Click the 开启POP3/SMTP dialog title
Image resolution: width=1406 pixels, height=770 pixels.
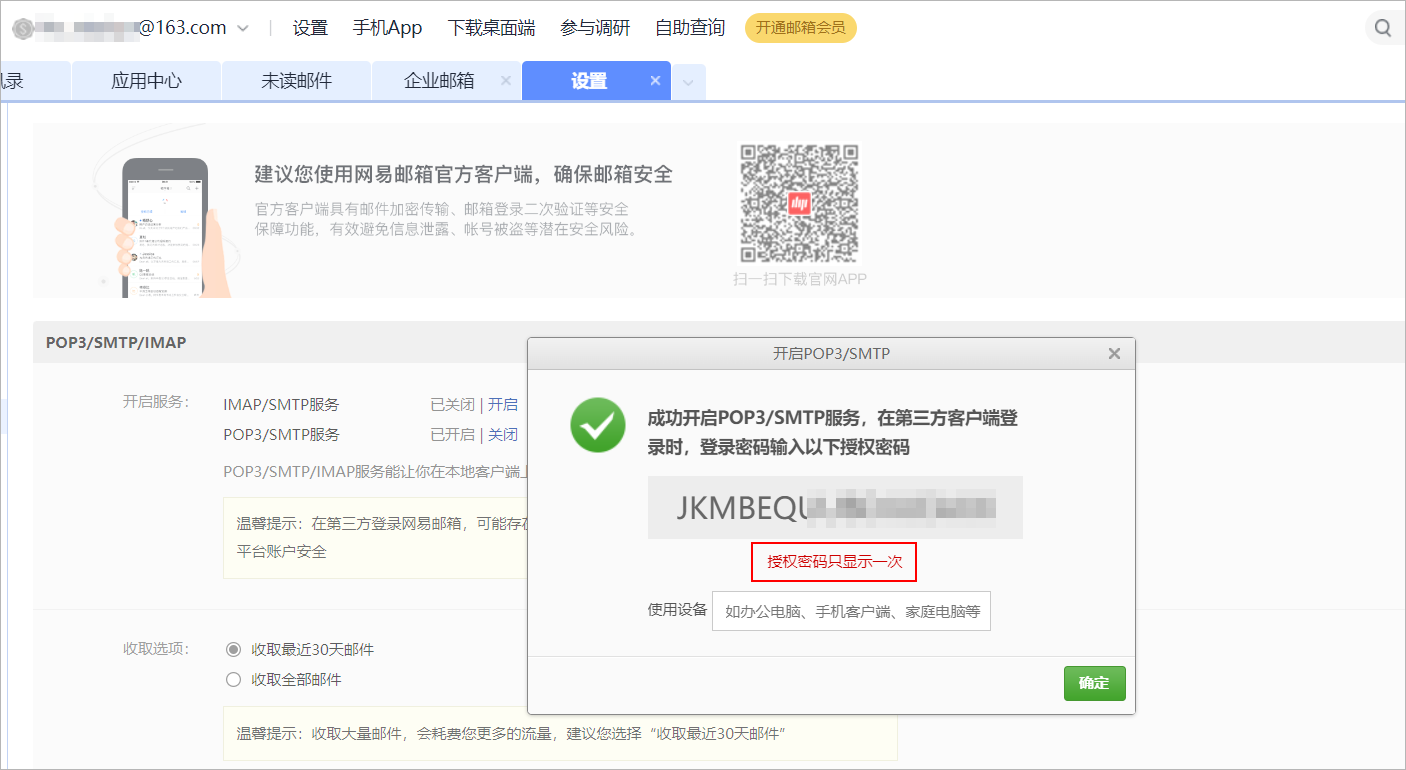tap(831, 354)
